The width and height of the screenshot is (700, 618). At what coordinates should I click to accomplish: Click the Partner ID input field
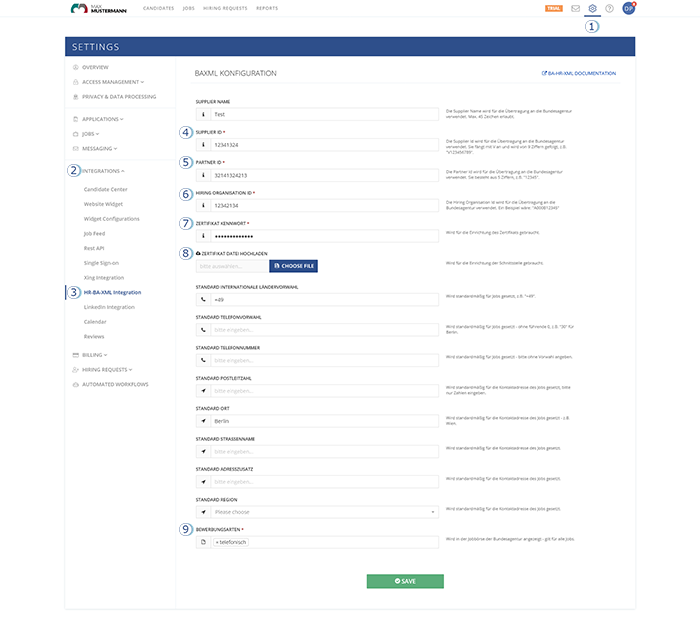point(325,175)
